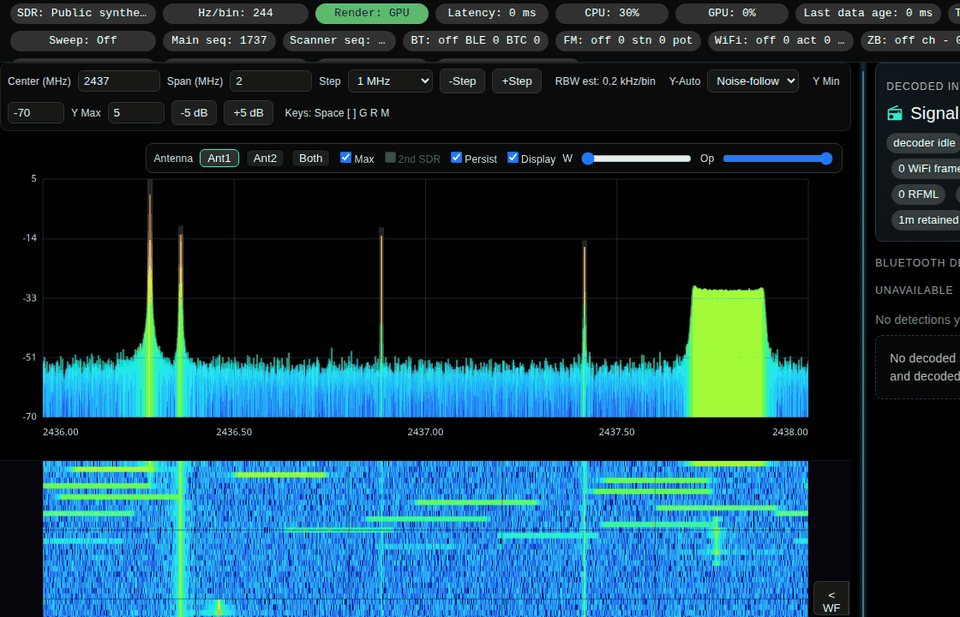The width and height of the screenshot is (960, 617).
Task: Click the Span (MHz) input field
Action: click(x=271, y=81)
